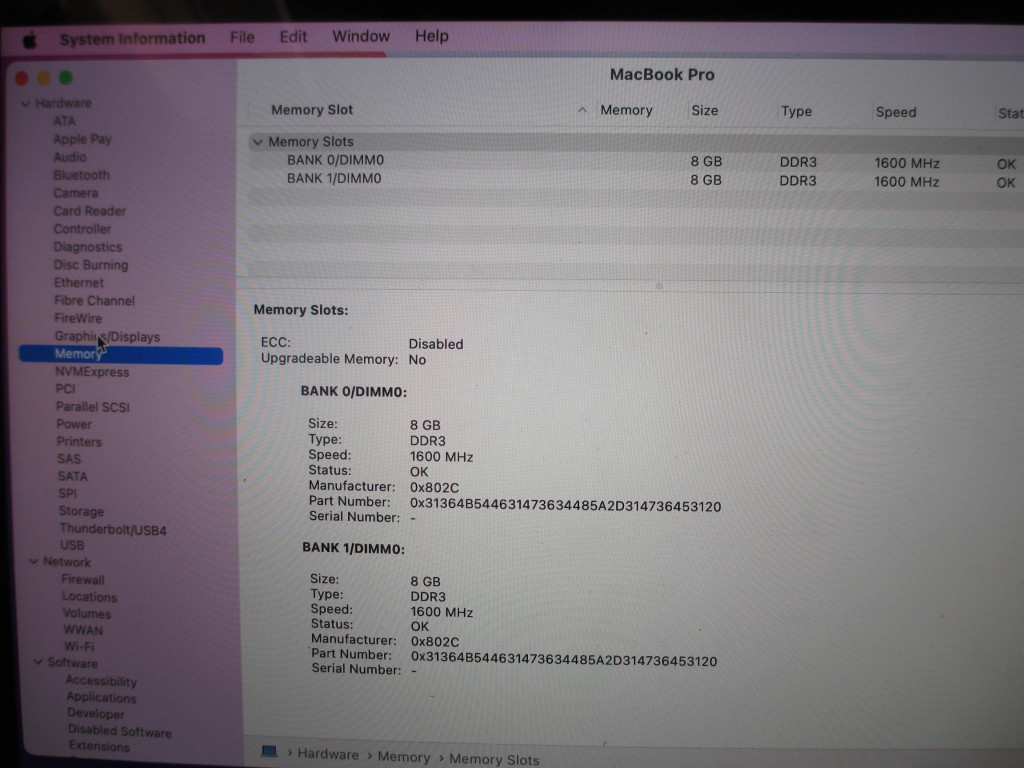1024x768 pixels.
Task: Select SPI in the sidebar
Action: [x=67, y=494]
